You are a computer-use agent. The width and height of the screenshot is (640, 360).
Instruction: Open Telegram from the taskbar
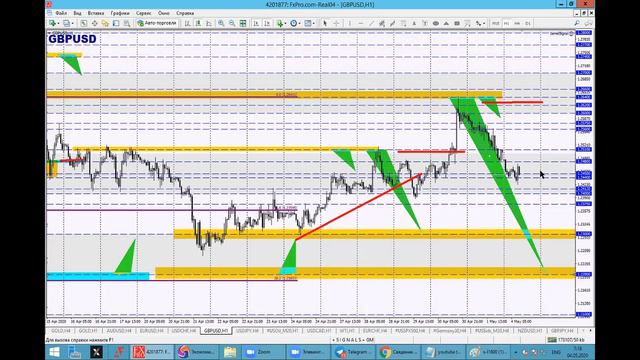(x=353, y=352)
